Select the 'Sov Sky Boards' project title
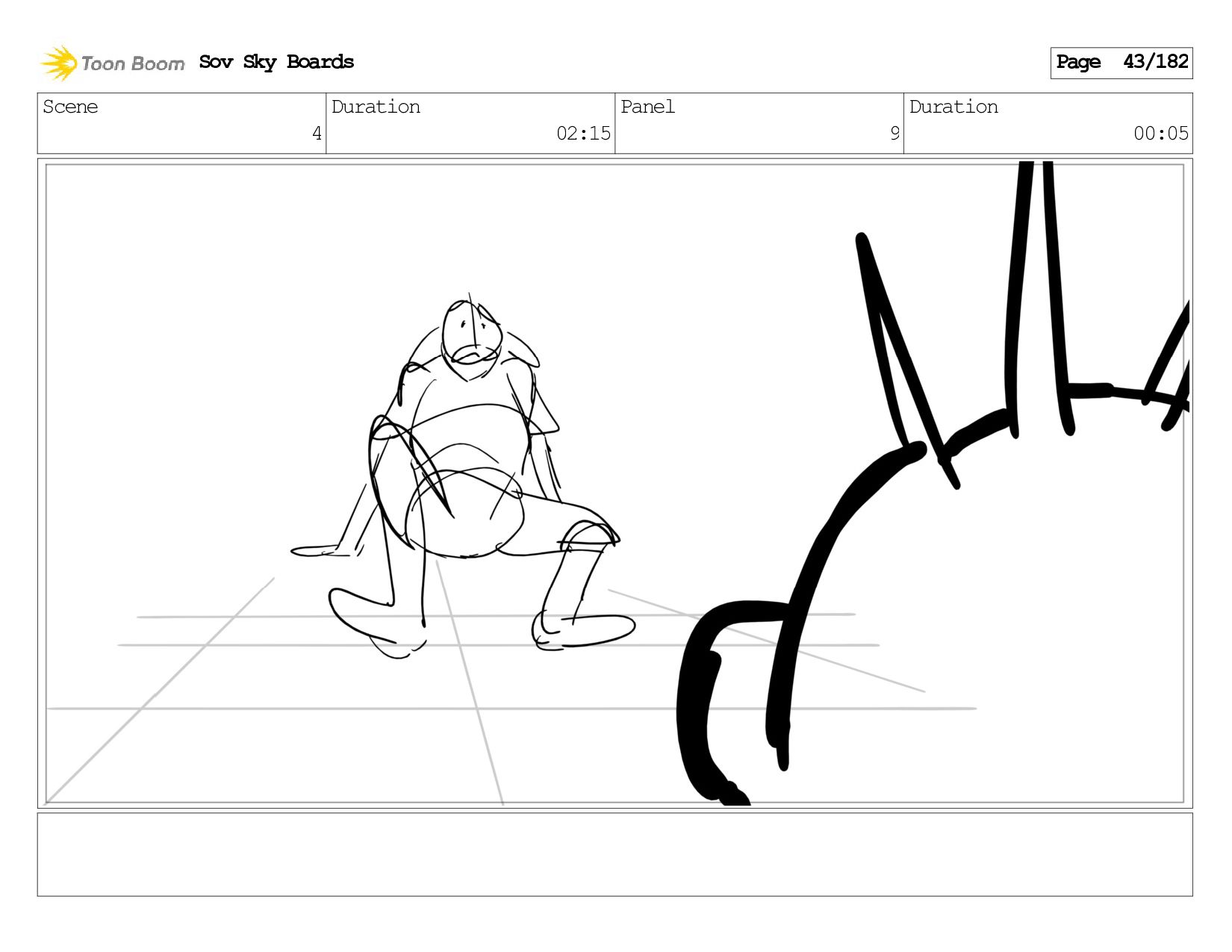The image size is (1232, 952). (276, 62)
